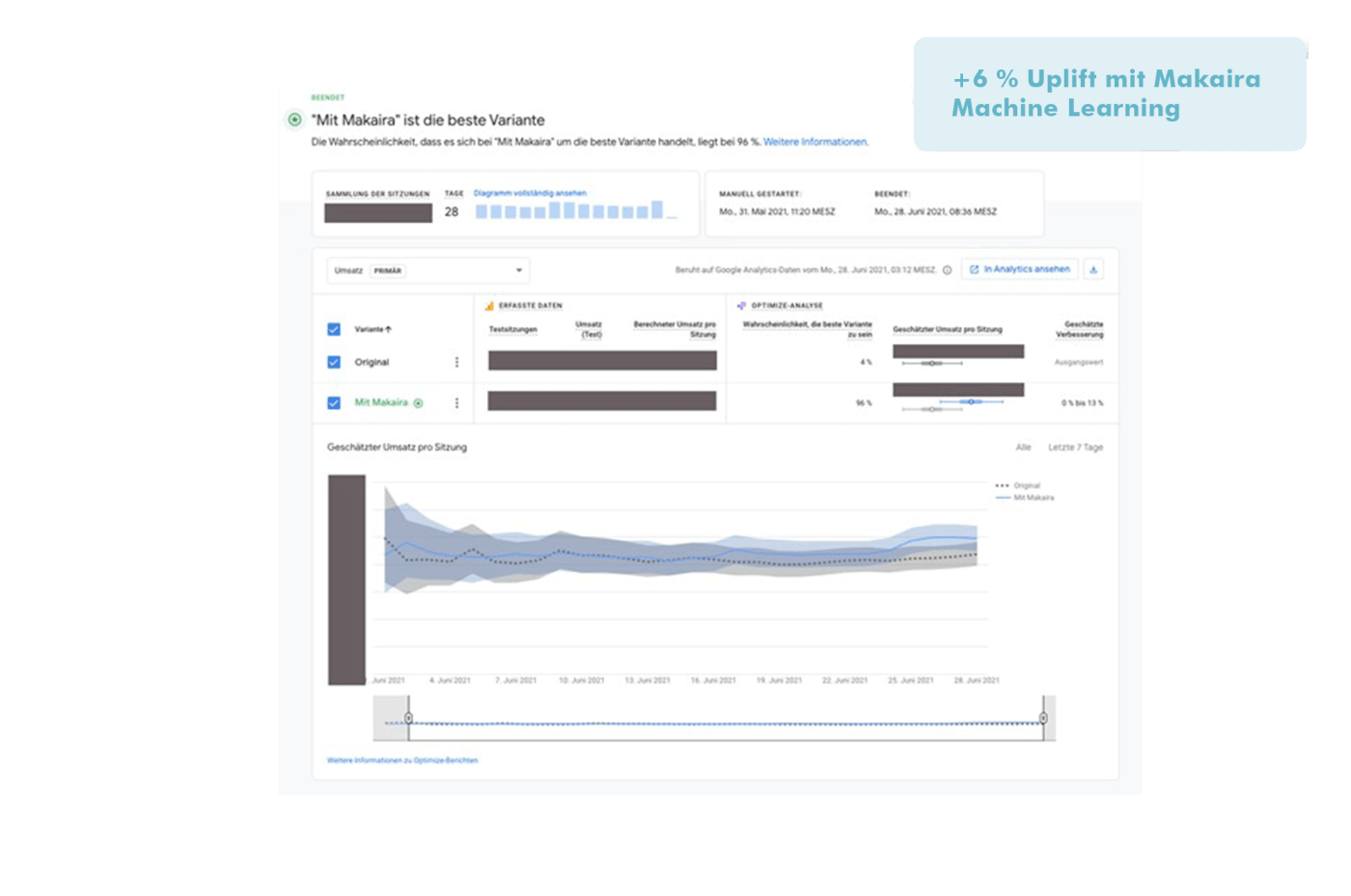Open the Weitere Informationen link
This screenshot has width=1351, height=896.
point(815,142)
